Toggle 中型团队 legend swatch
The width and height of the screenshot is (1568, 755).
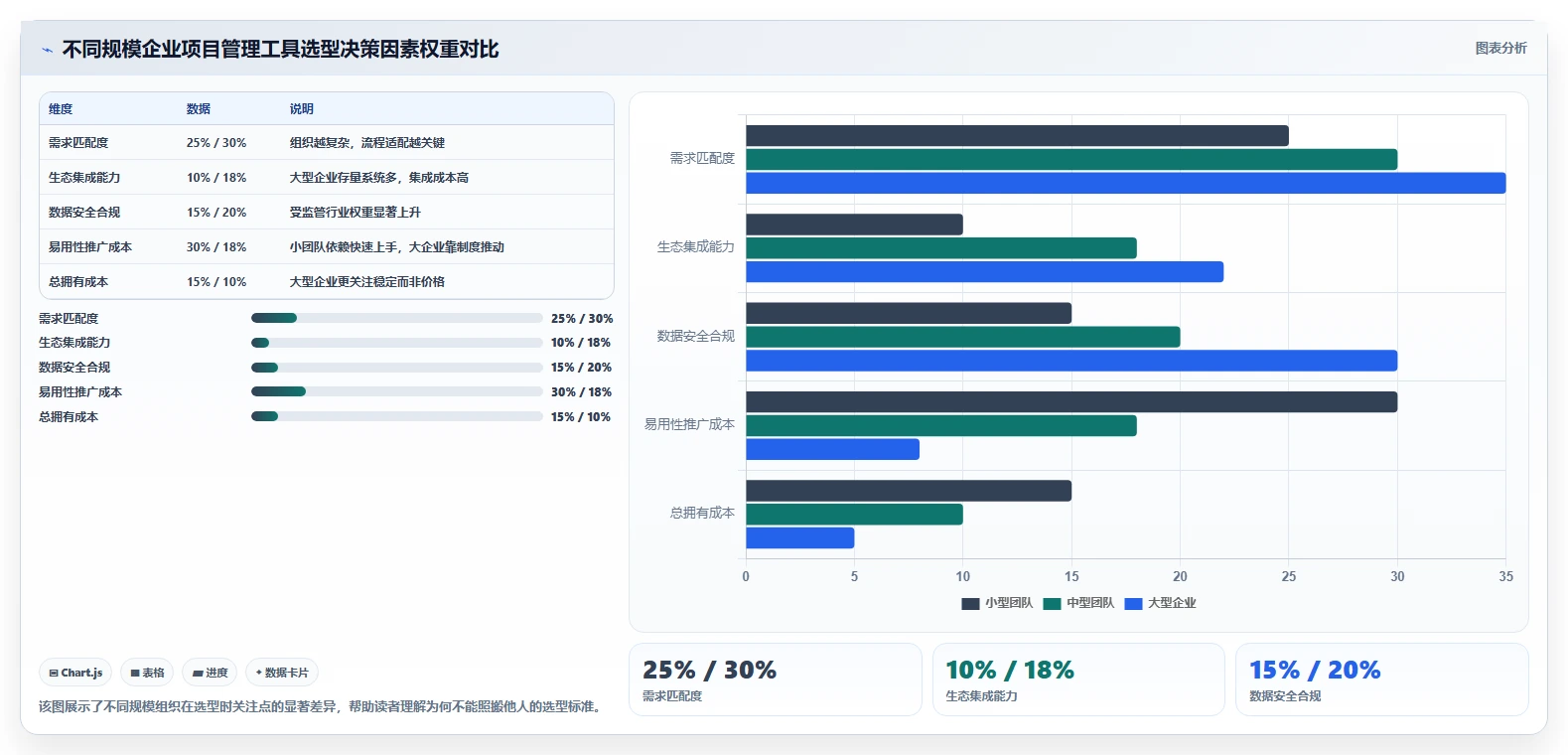[1052, 603]
